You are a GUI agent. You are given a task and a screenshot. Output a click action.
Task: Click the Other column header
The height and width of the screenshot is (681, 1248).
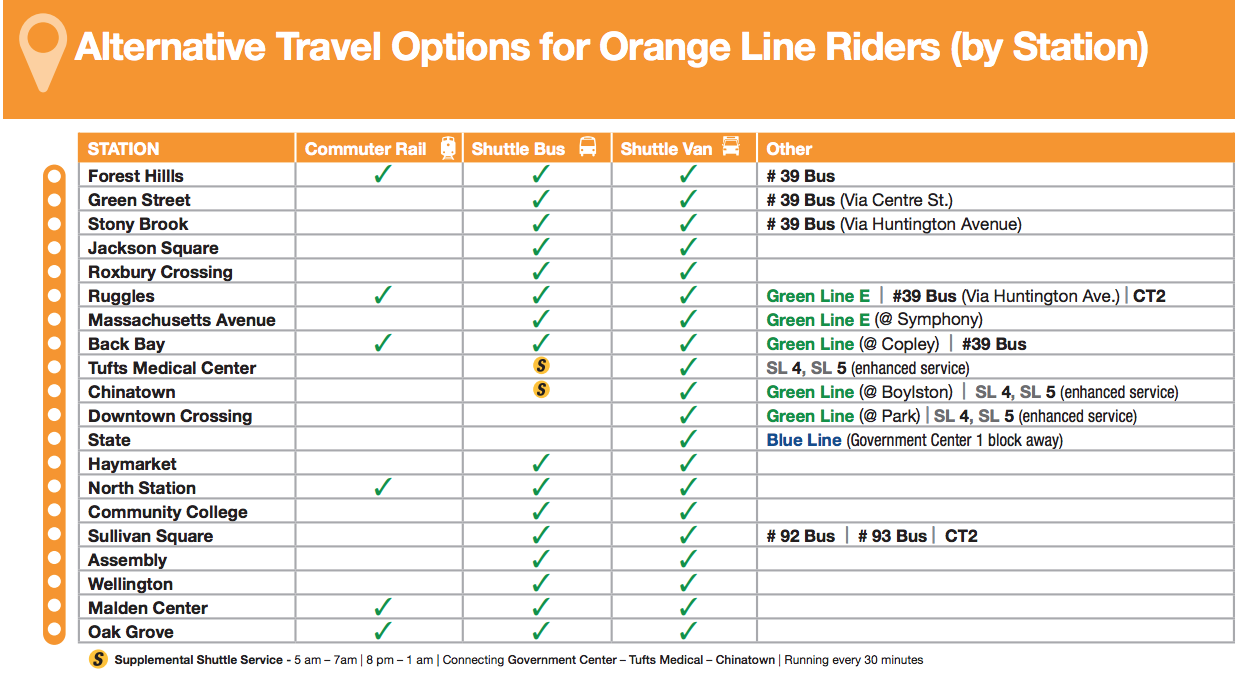tap(789, 149)
